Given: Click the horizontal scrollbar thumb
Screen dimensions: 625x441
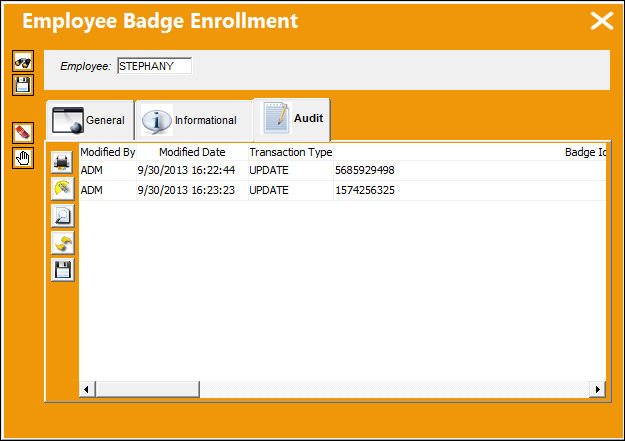Looking at the screenshot, I should [147, 389].
